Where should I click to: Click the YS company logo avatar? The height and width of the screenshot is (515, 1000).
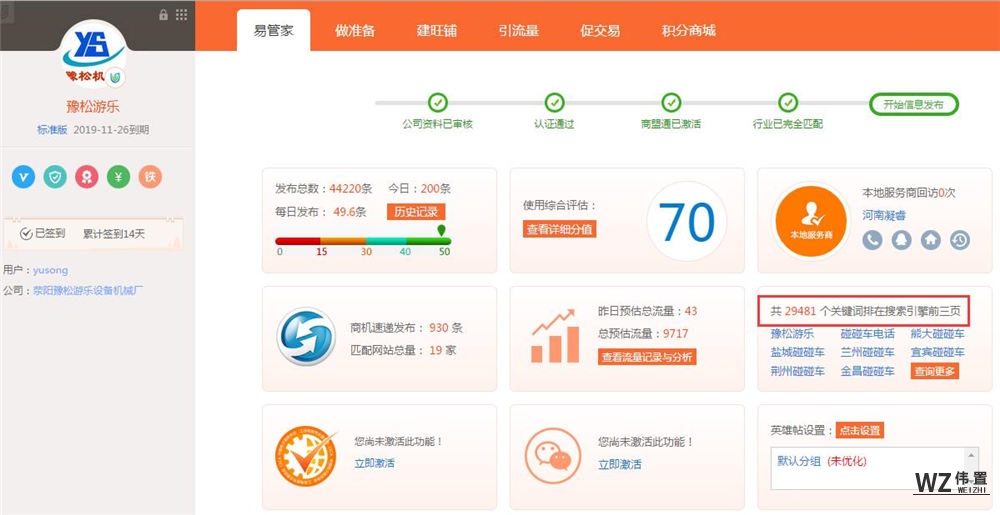pos(93,55)
